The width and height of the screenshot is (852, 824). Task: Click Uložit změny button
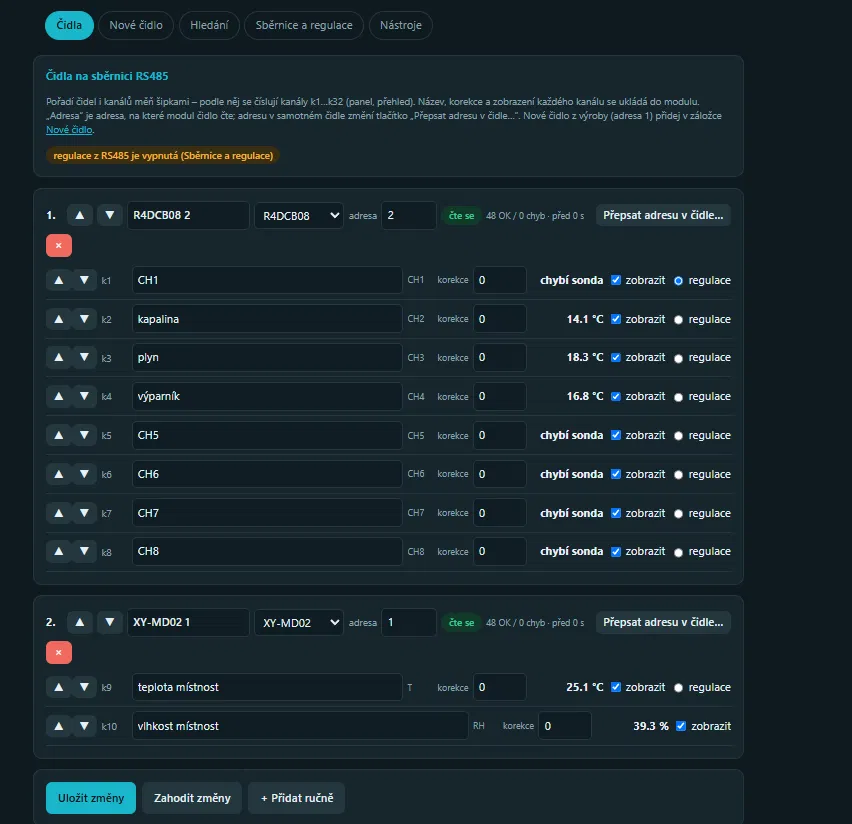(x=91, y=798)
